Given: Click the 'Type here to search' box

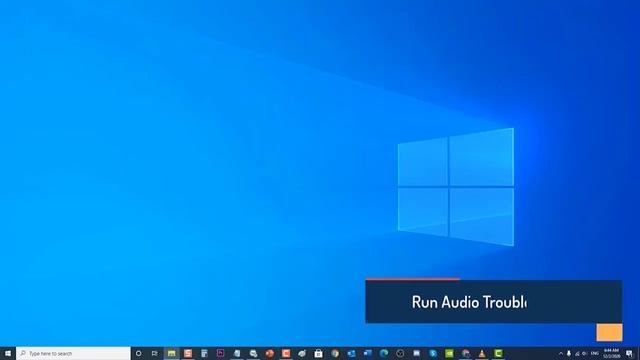Looking at the screenshot, I should (x=73, y=353).
